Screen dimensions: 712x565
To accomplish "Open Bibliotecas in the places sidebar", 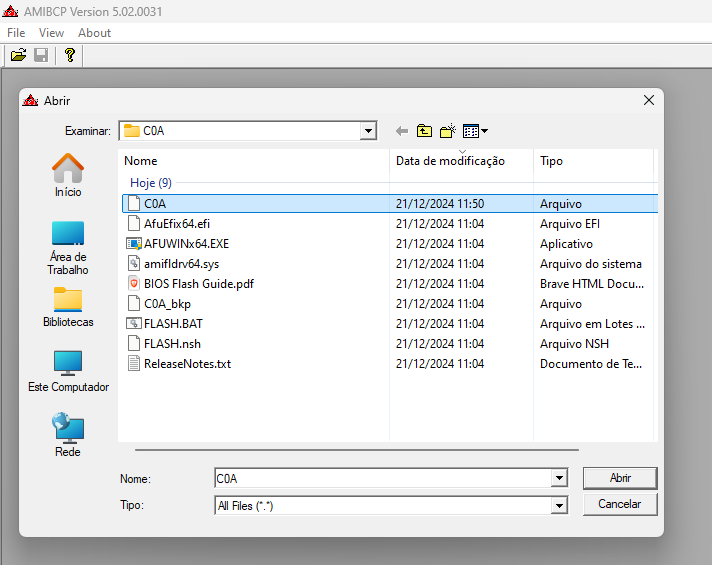I will click(x=68, y=307).
